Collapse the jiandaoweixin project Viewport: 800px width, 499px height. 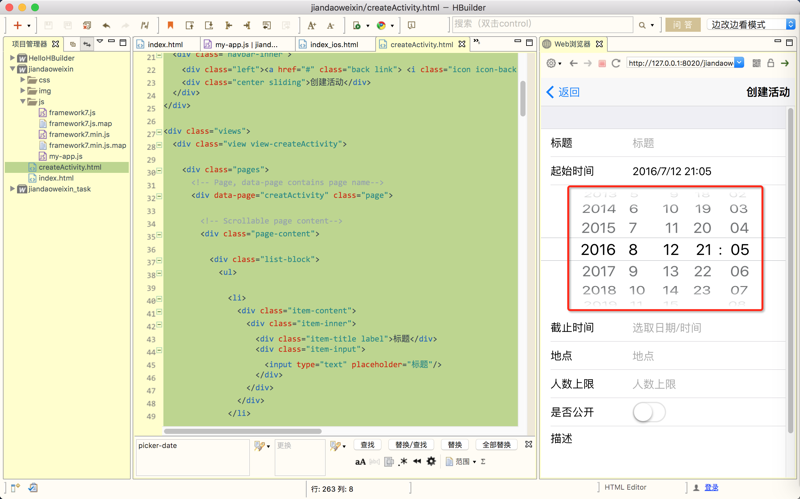[12, 68]
